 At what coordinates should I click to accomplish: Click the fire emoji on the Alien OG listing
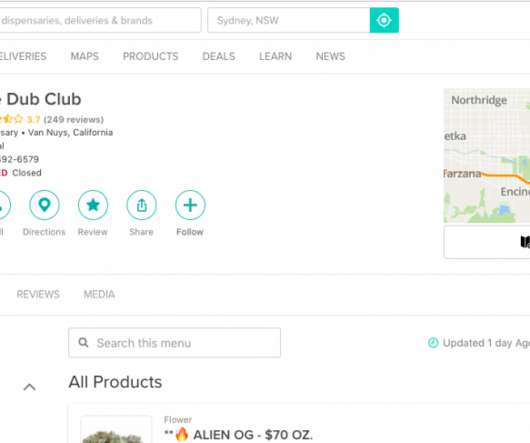(x=182, y=434)
